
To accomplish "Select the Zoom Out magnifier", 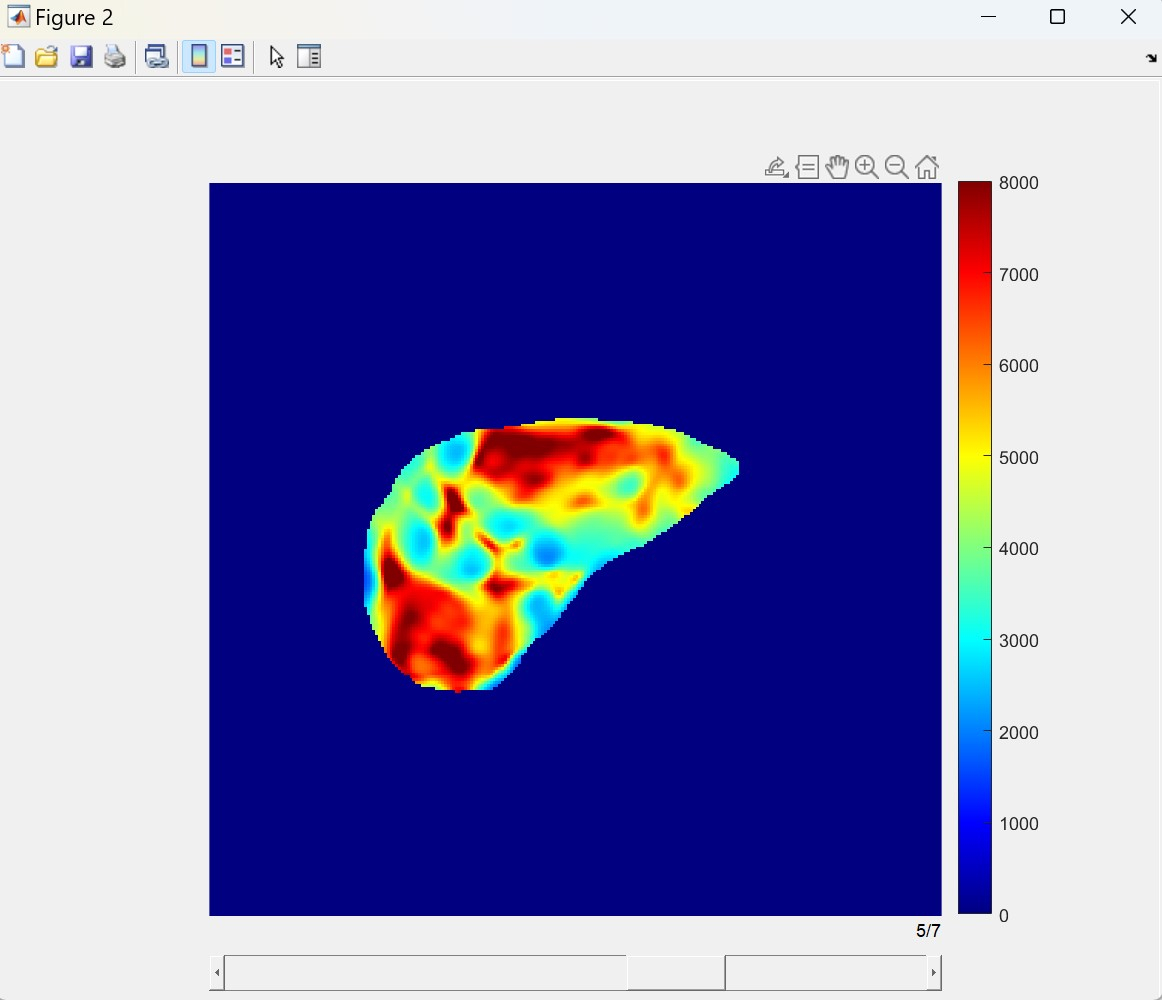I will click(x=897, y=167).
